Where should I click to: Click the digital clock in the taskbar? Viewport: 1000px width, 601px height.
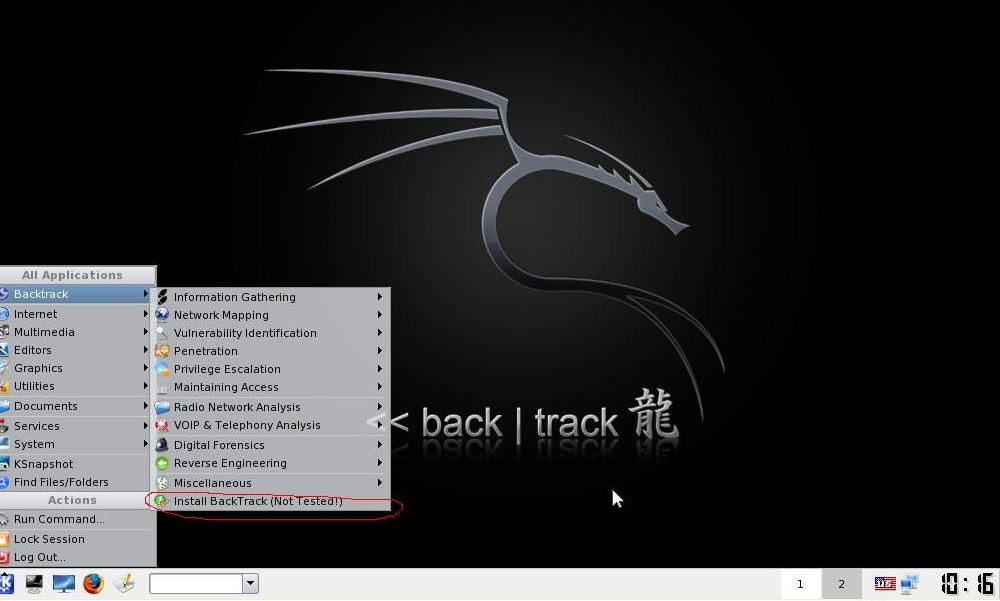tap(967, 584)
